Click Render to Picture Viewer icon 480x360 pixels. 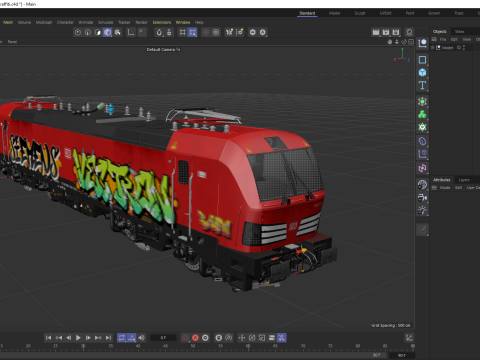coord(386,32)
